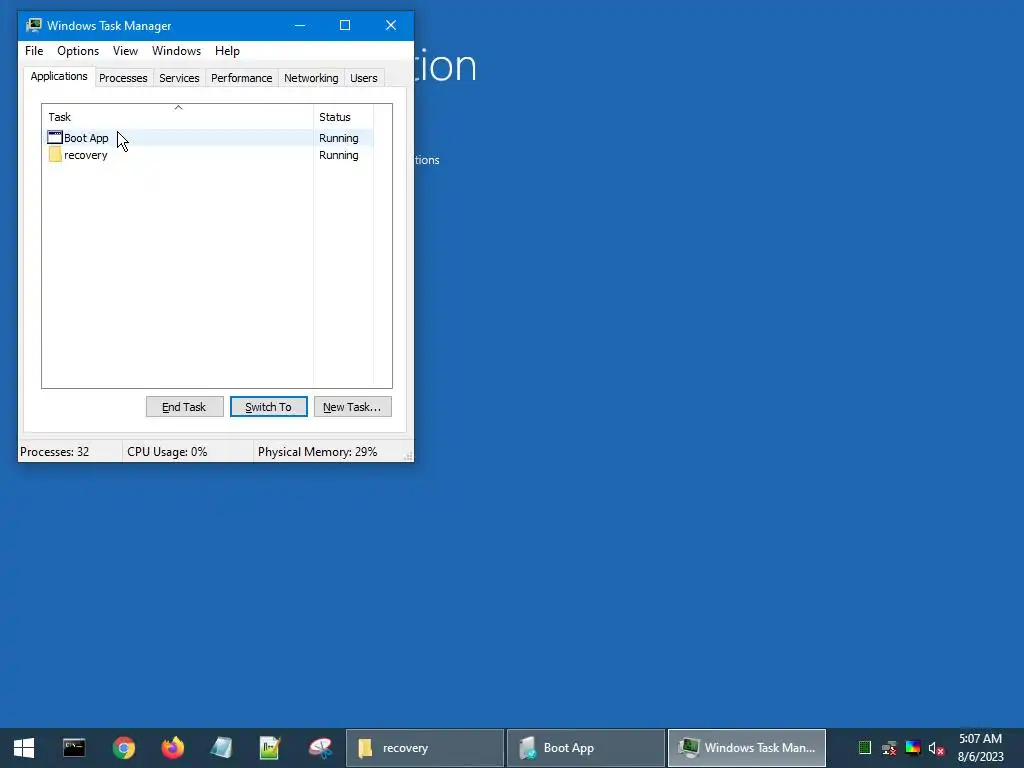
Task: Open the green notepad editor taskbar icon
Action: [x=270, y=748]
